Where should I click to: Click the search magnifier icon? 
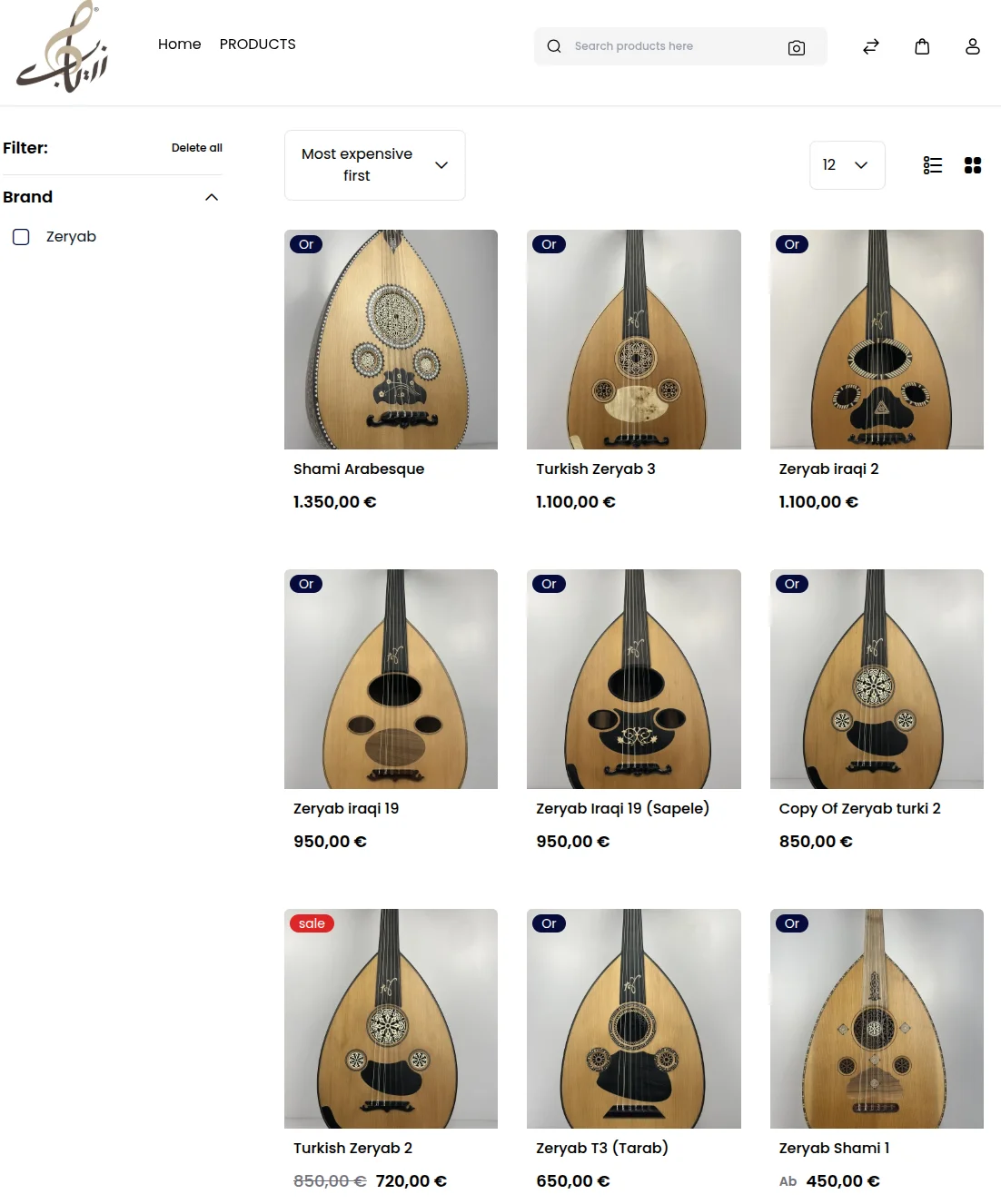click(x=554, y=46)
